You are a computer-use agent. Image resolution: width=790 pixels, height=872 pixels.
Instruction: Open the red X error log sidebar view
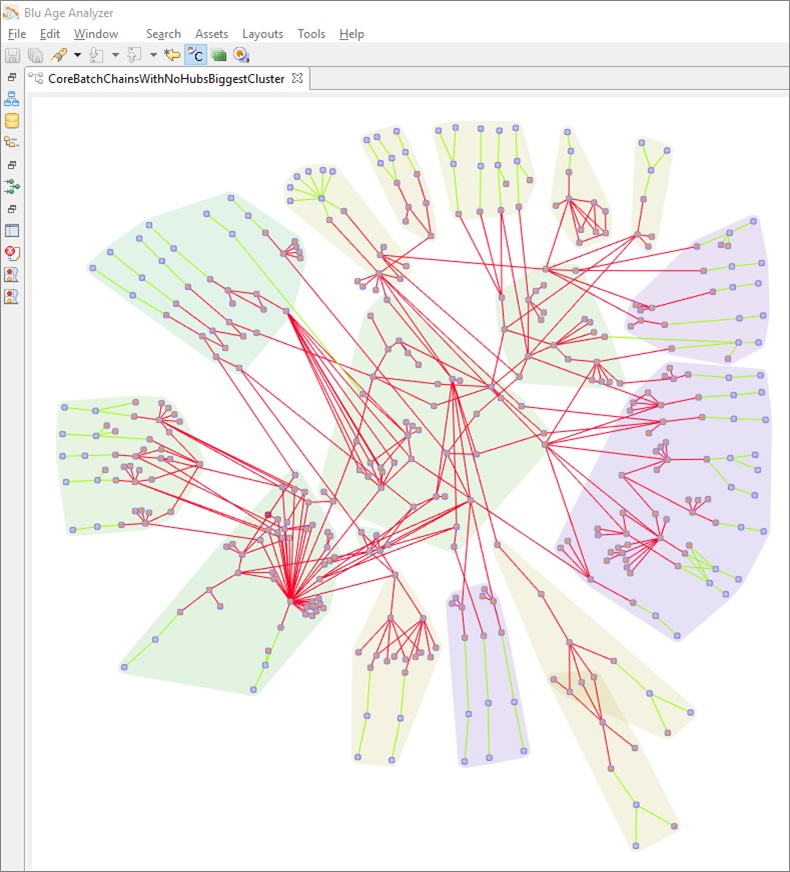[x=12, y=253]
